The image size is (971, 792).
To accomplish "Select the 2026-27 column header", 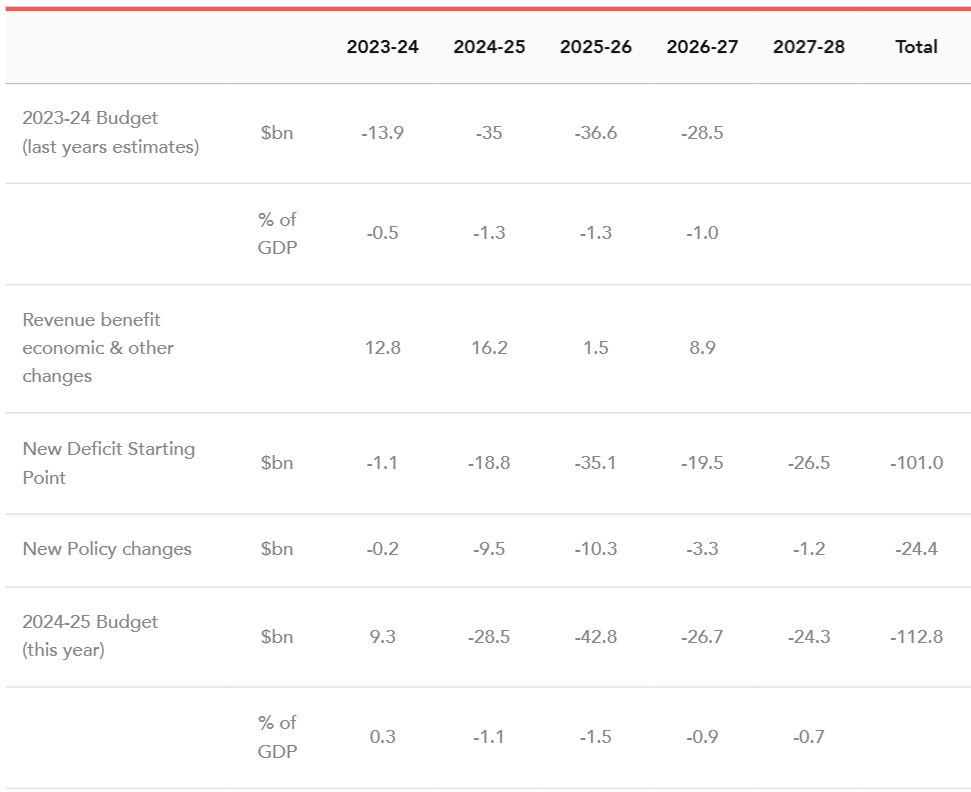I will pyautogui.click(x=702, y=47).
